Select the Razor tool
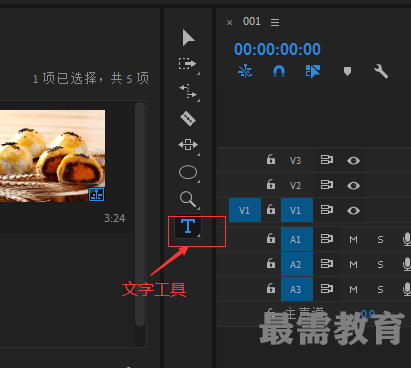The height and width of the screenshot is (368, 411). (188, 118)
